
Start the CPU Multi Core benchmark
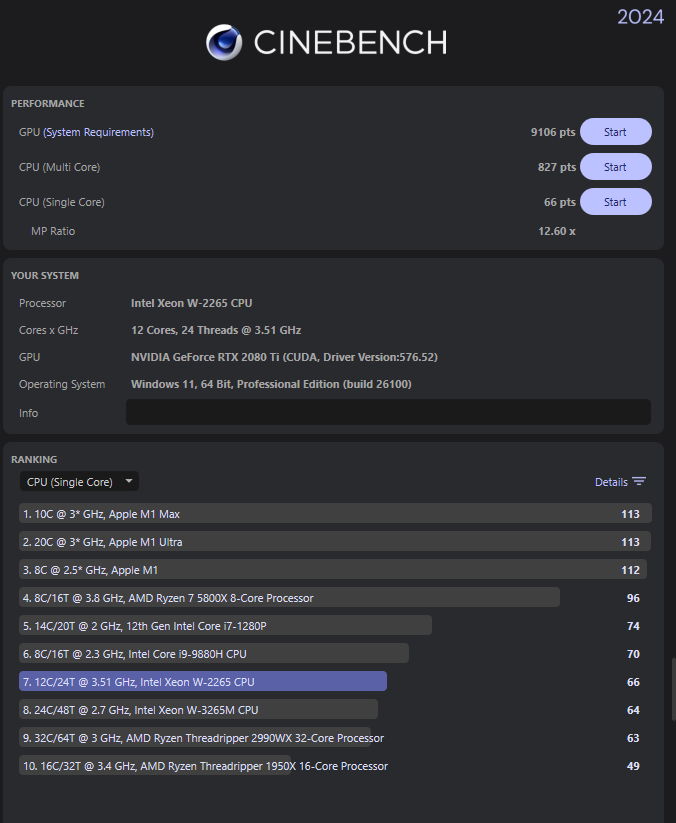[616, 167]
